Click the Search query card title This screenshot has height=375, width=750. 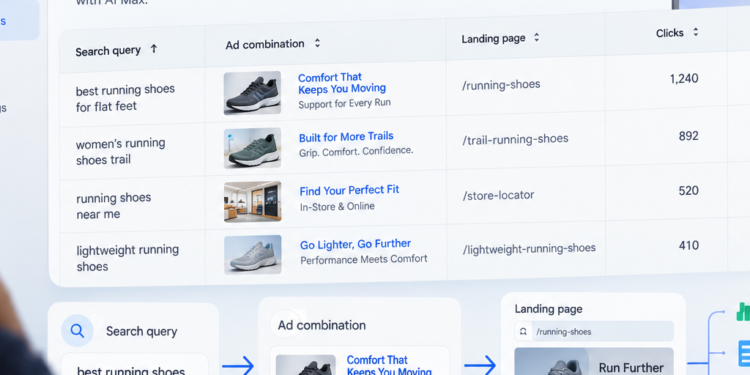tap(142, 331)
